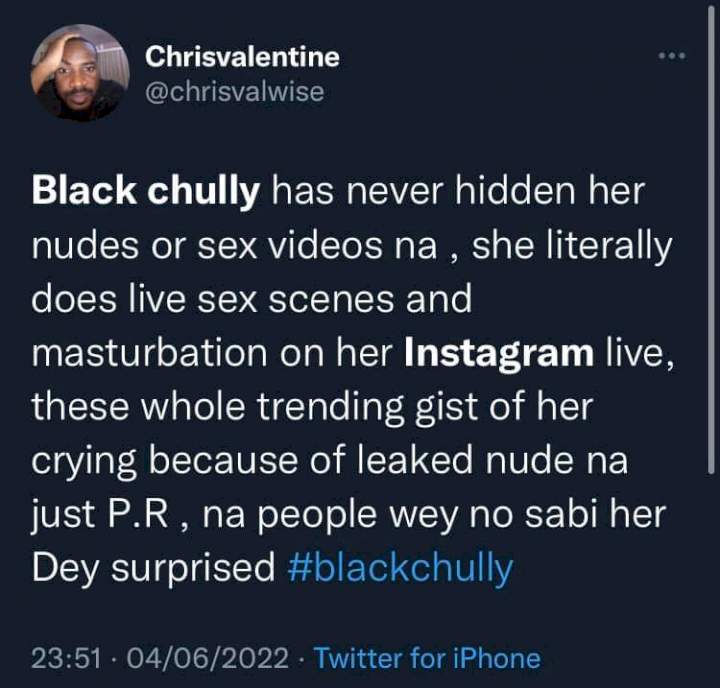
Task: Click the vertical scrollbar on the right edge
Action: 711,239
